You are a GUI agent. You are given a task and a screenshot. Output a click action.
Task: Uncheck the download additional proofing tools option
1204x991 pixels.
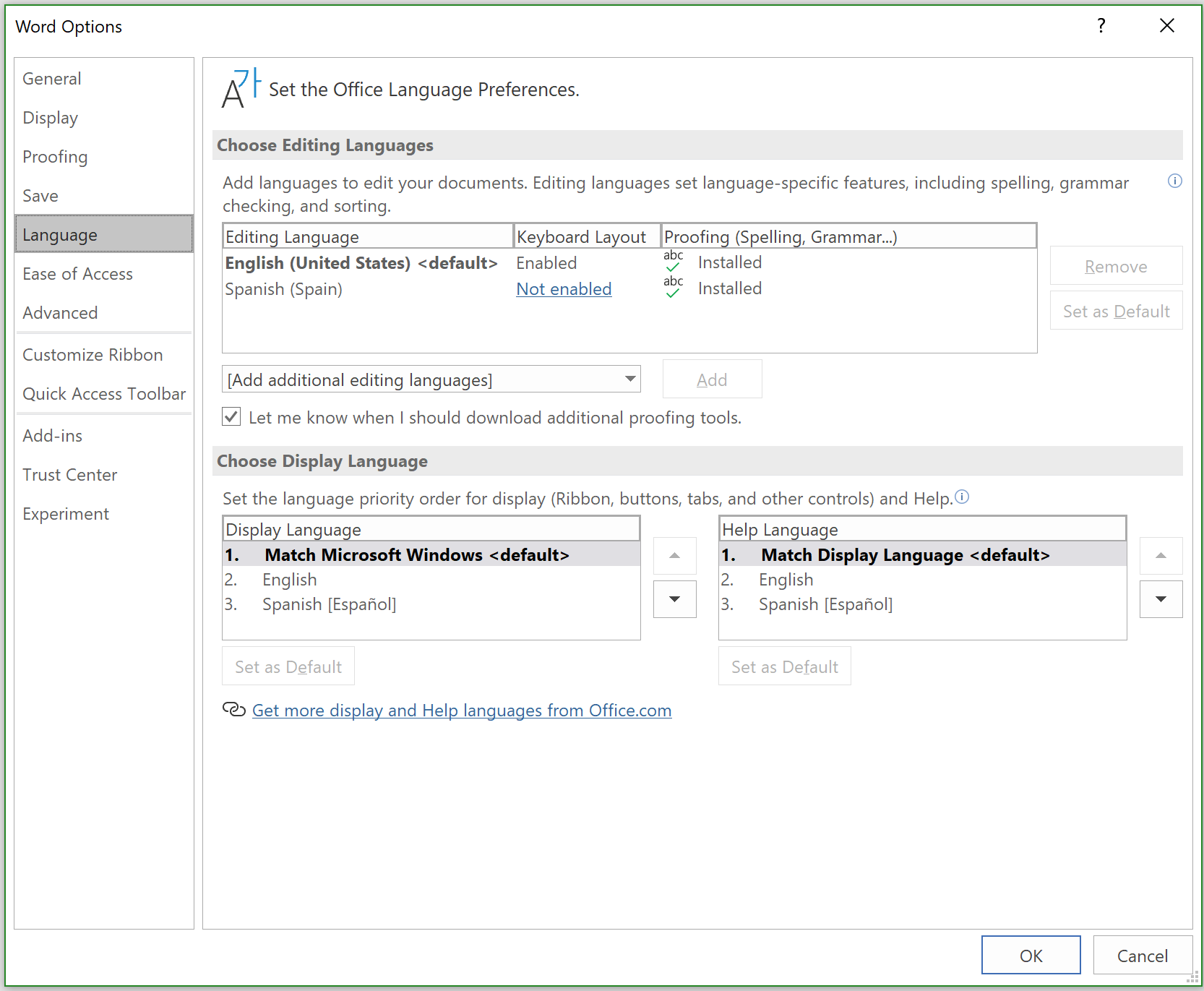(231, 417)
